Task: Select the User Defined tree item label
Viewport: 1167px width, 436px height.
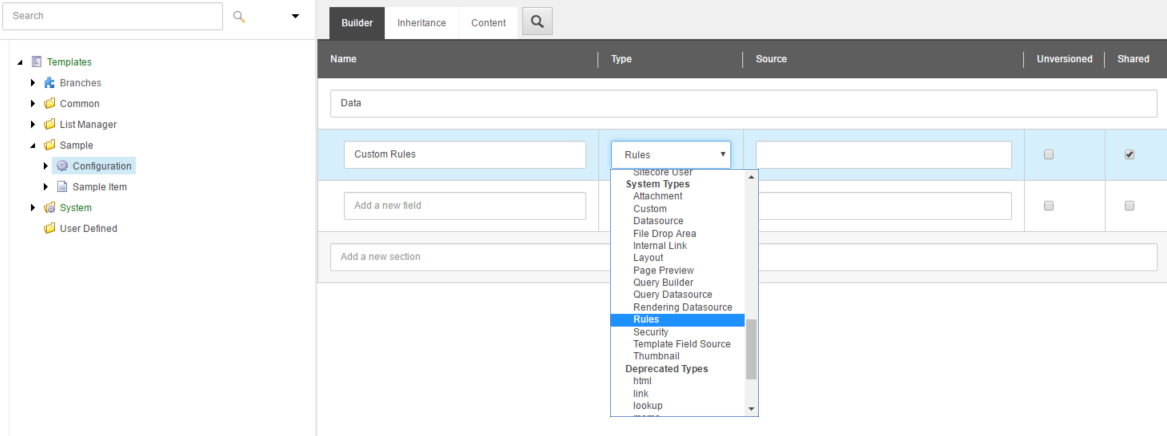Action: click(89, 228)
